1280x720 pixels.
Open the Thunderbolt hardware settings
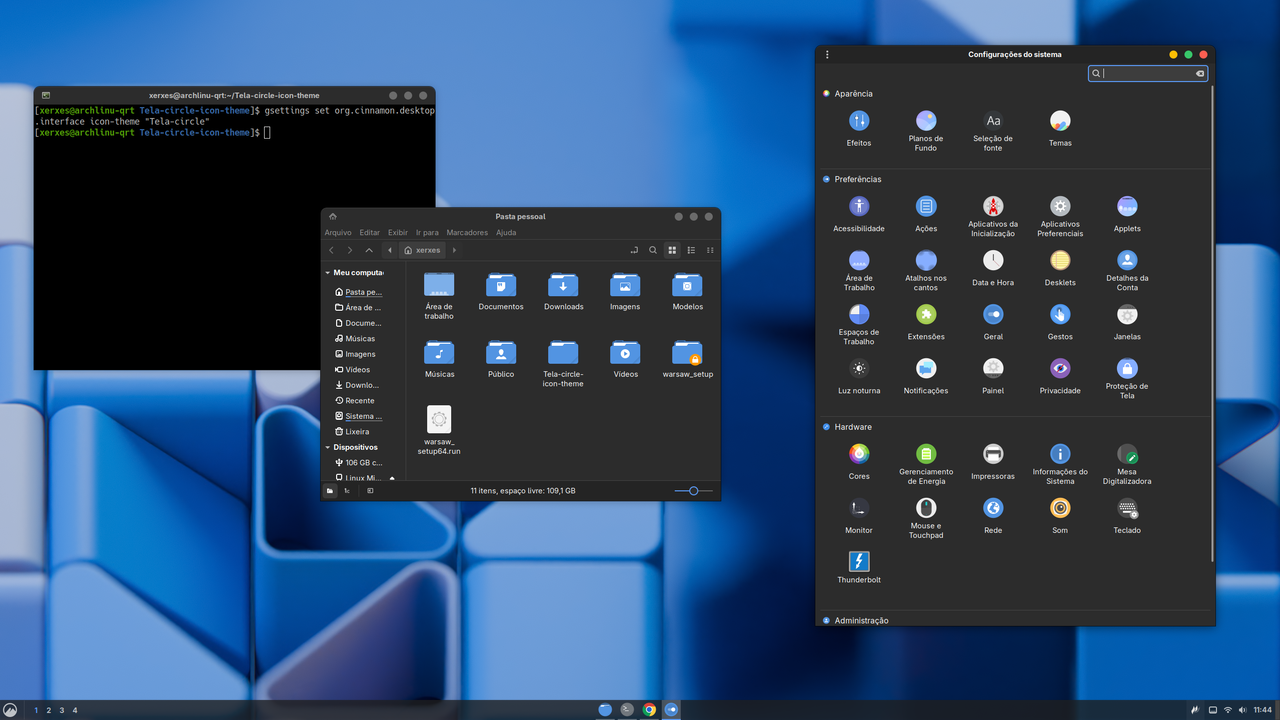pos(859,562)
